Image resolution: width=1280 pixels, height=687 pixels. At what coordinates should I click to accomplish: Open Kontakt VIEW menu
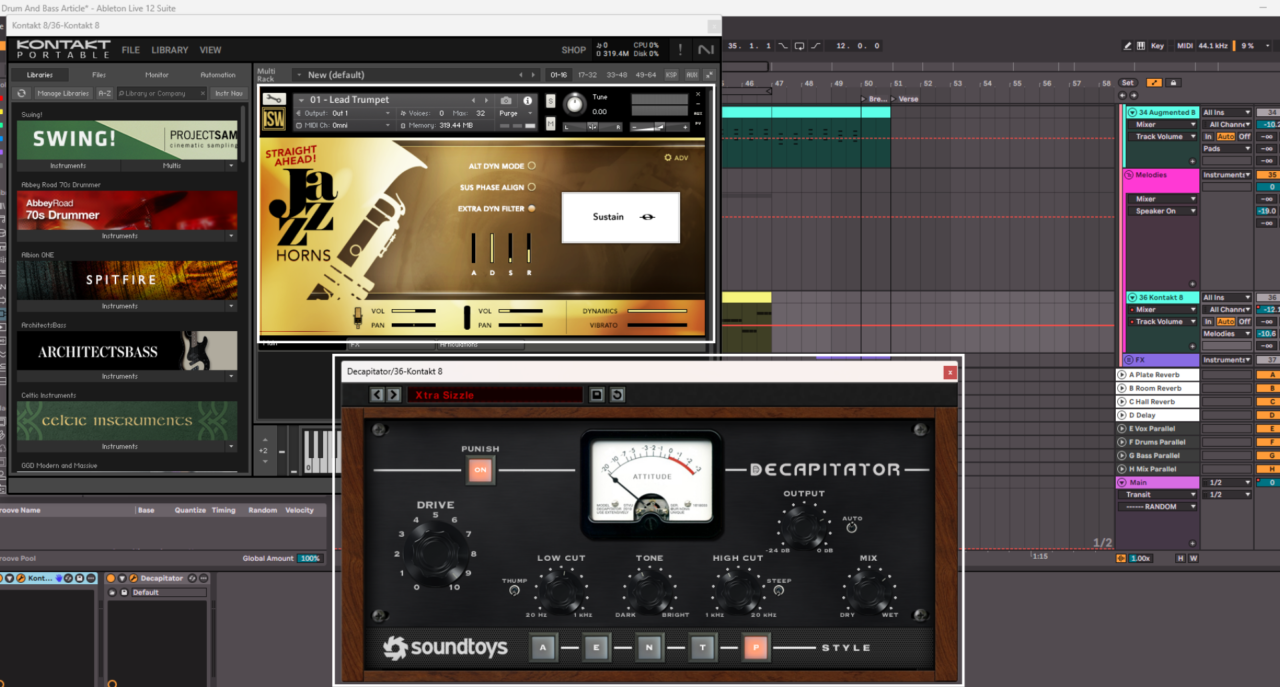(210, 50)
